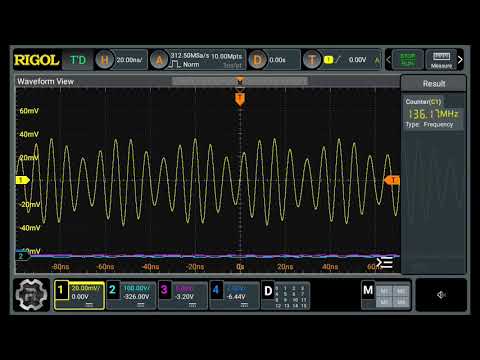
Task: Click the waveform memory position bar
Action: click(x=240, y=81)
